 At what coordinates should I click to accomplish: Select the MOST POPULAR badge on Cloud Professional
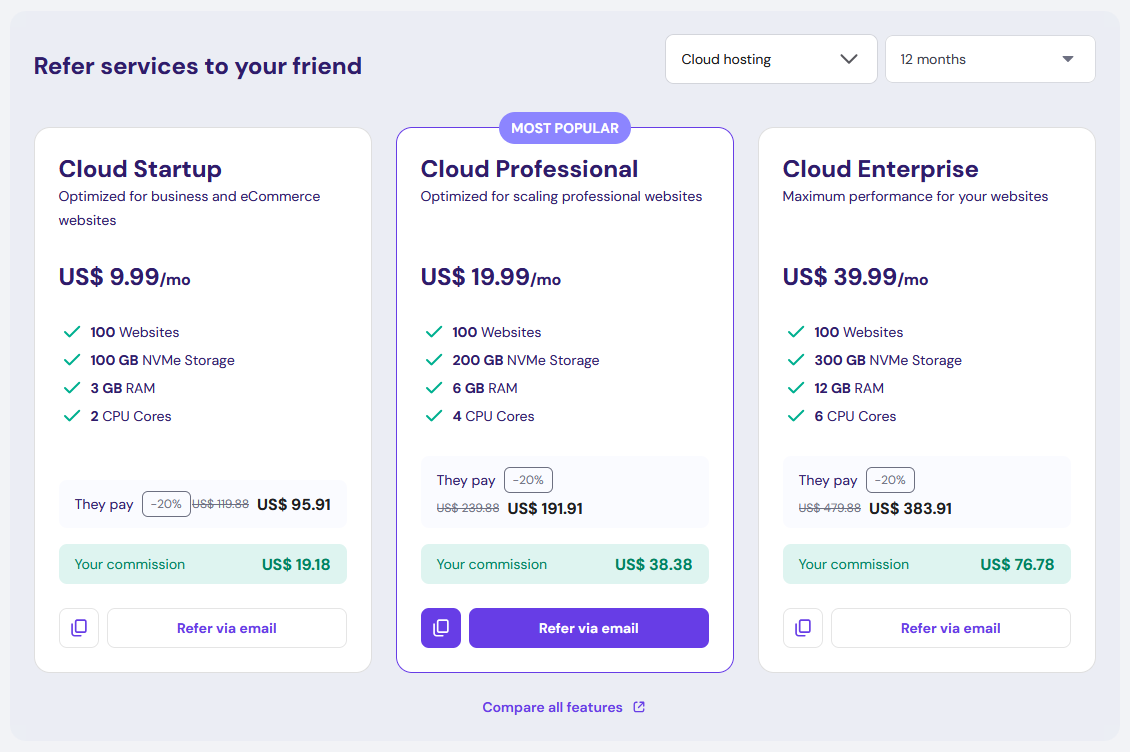click(x=564, y=128)
